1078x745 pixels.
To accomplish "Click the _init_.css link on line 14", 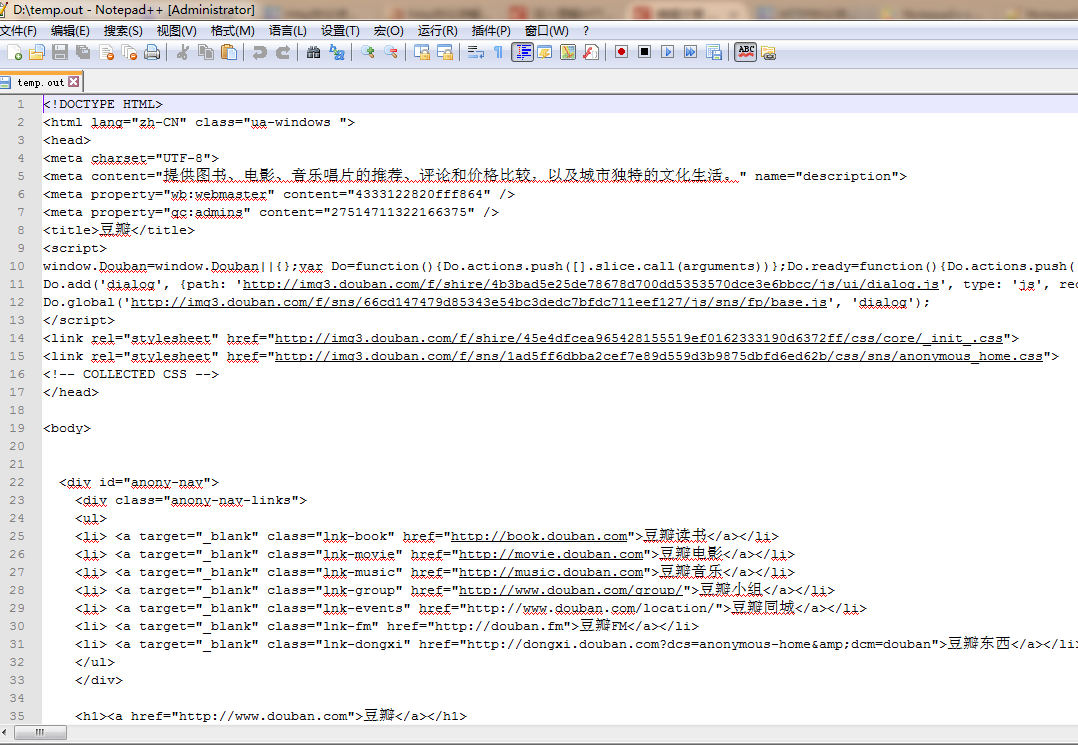I will coord(639,338).
